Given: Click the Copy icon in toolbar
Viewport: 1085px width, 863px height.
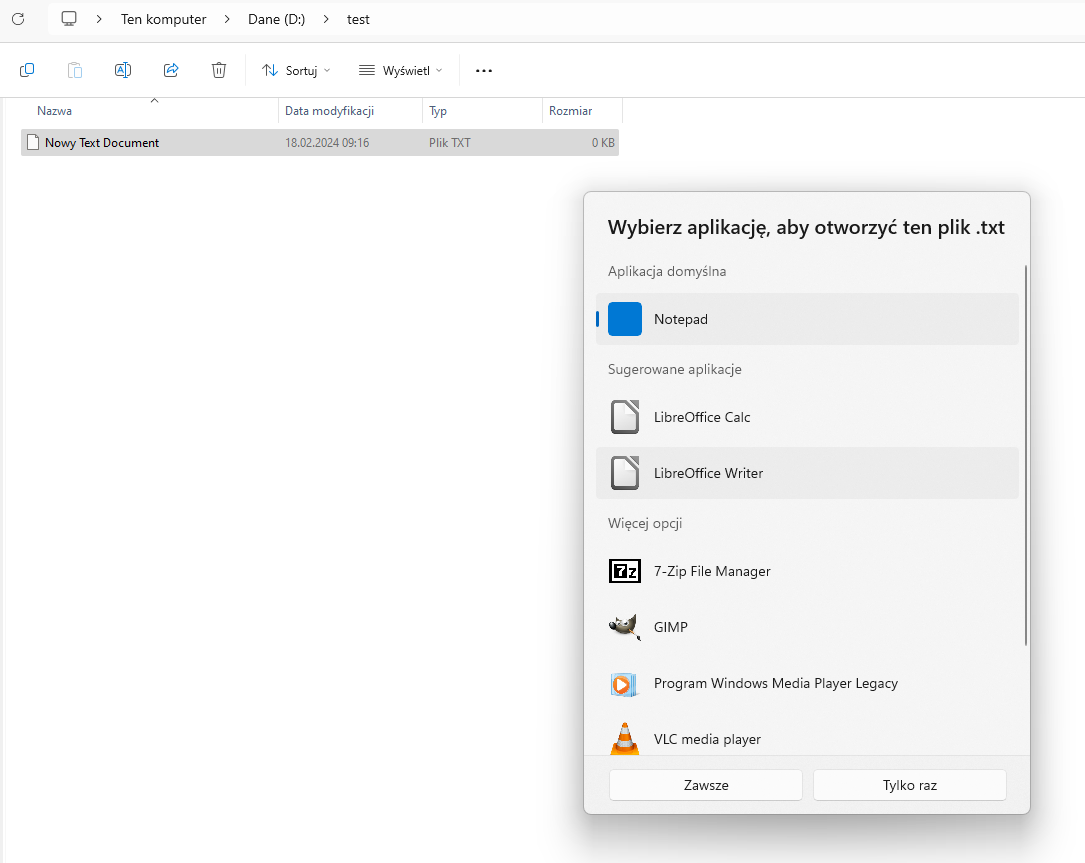Looking at the screenshot, I should click(x=27, y=70).
